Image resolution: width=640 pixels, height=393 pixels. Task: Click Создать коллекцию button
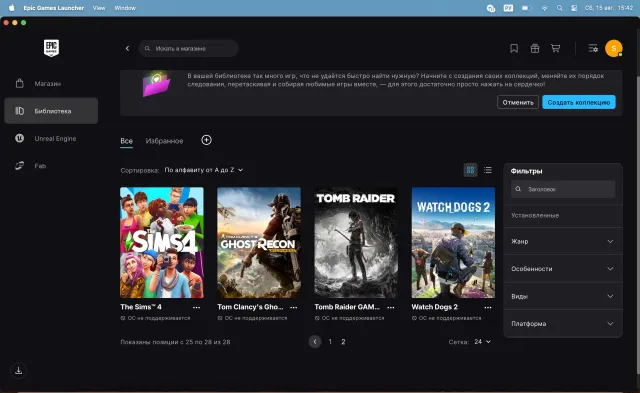pyautogui.click(x=579, y=102)
